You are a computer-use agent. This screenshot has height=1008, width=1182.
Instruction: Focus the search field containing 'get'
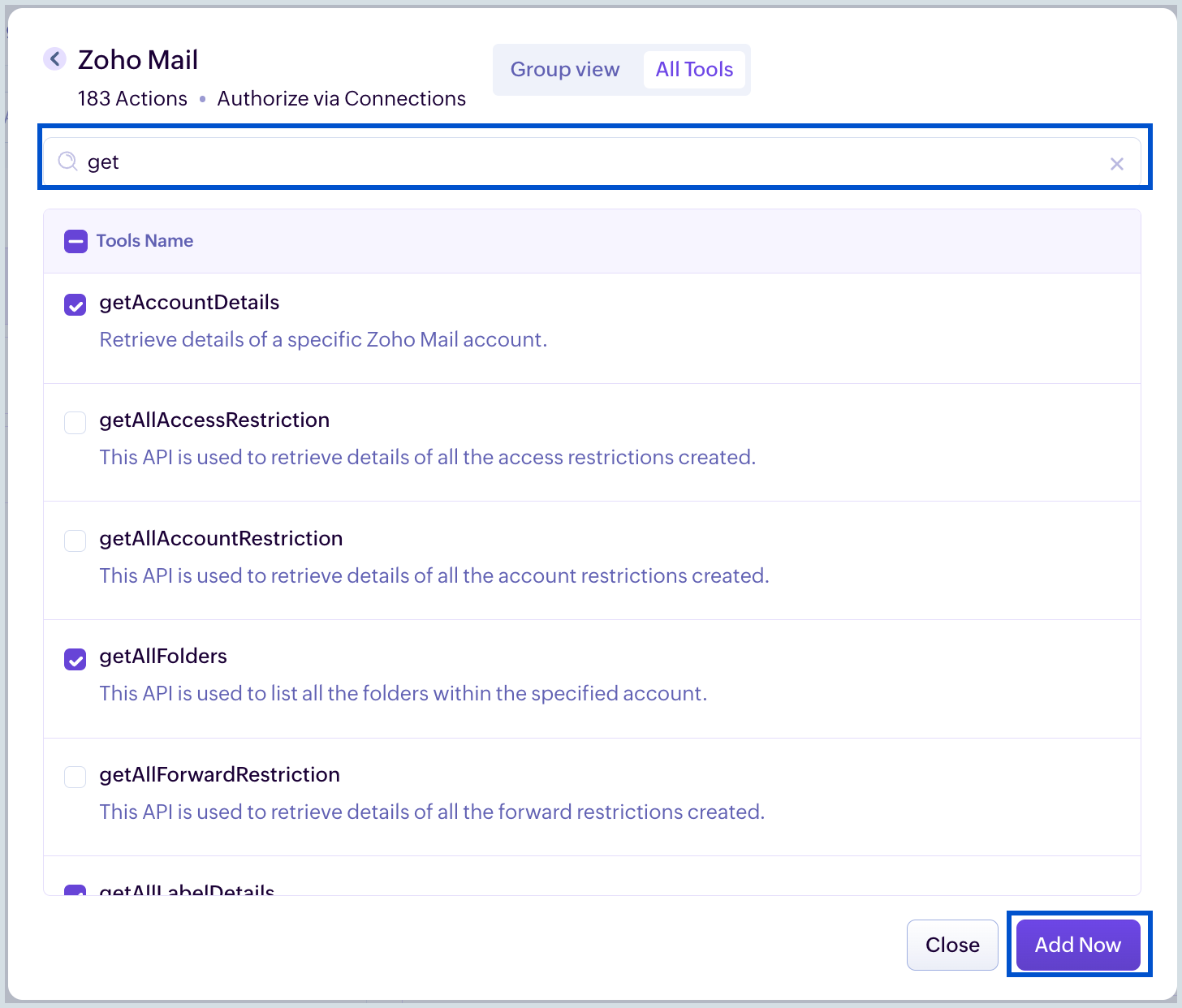[x=593, y=162]
